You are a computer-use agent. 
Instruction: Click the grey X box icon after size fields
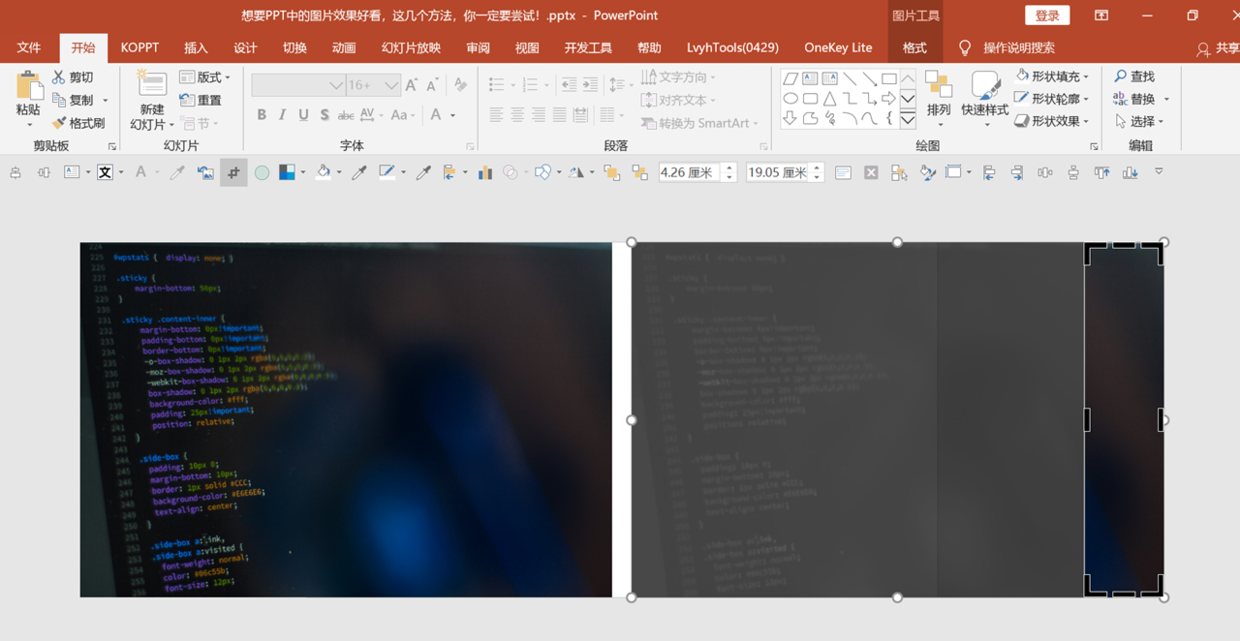(871, 173)
